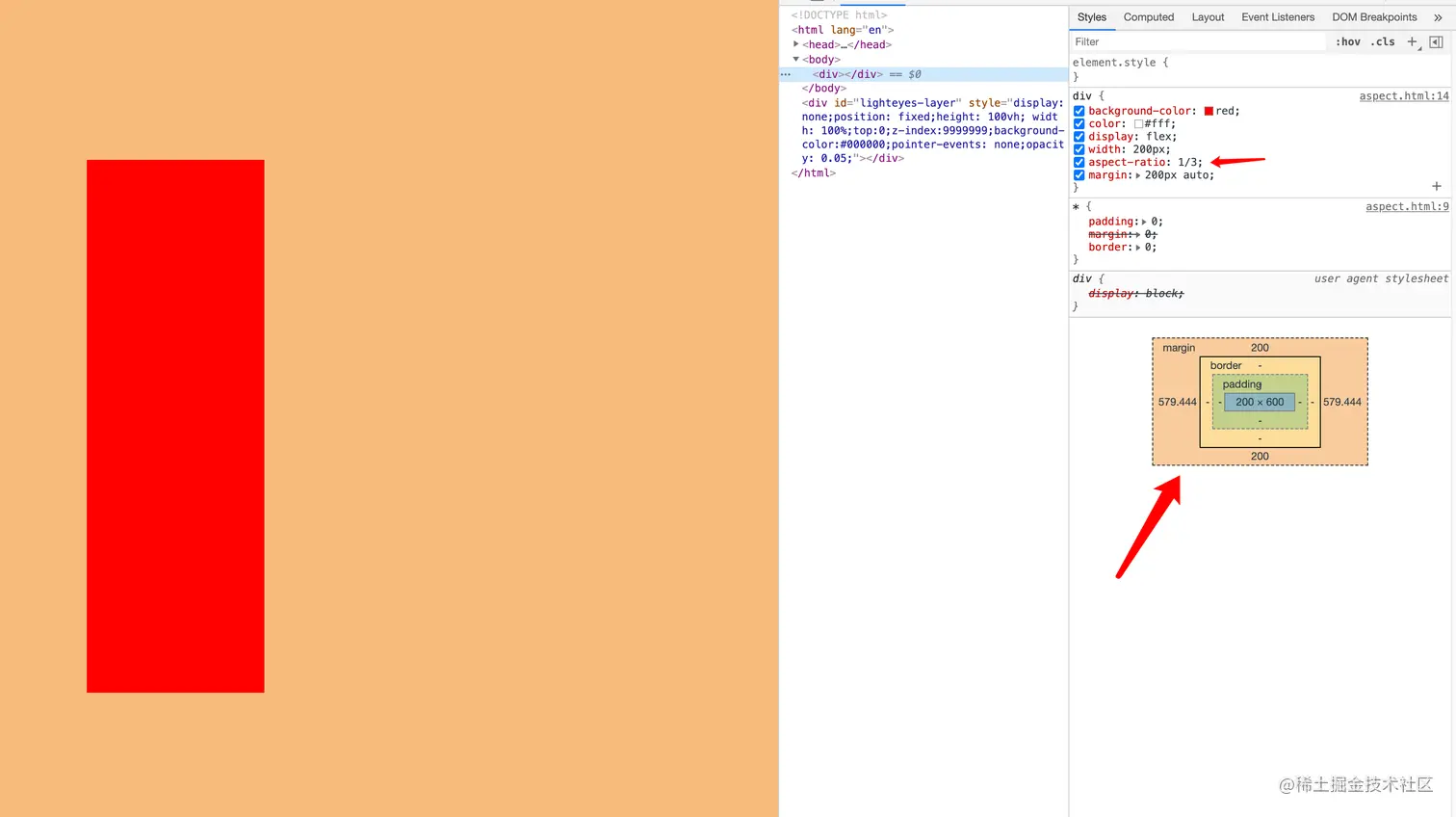This screenshot has height=817, width=1456.
Task: Click the .cls element classes icon
Action: point(1383,41)
